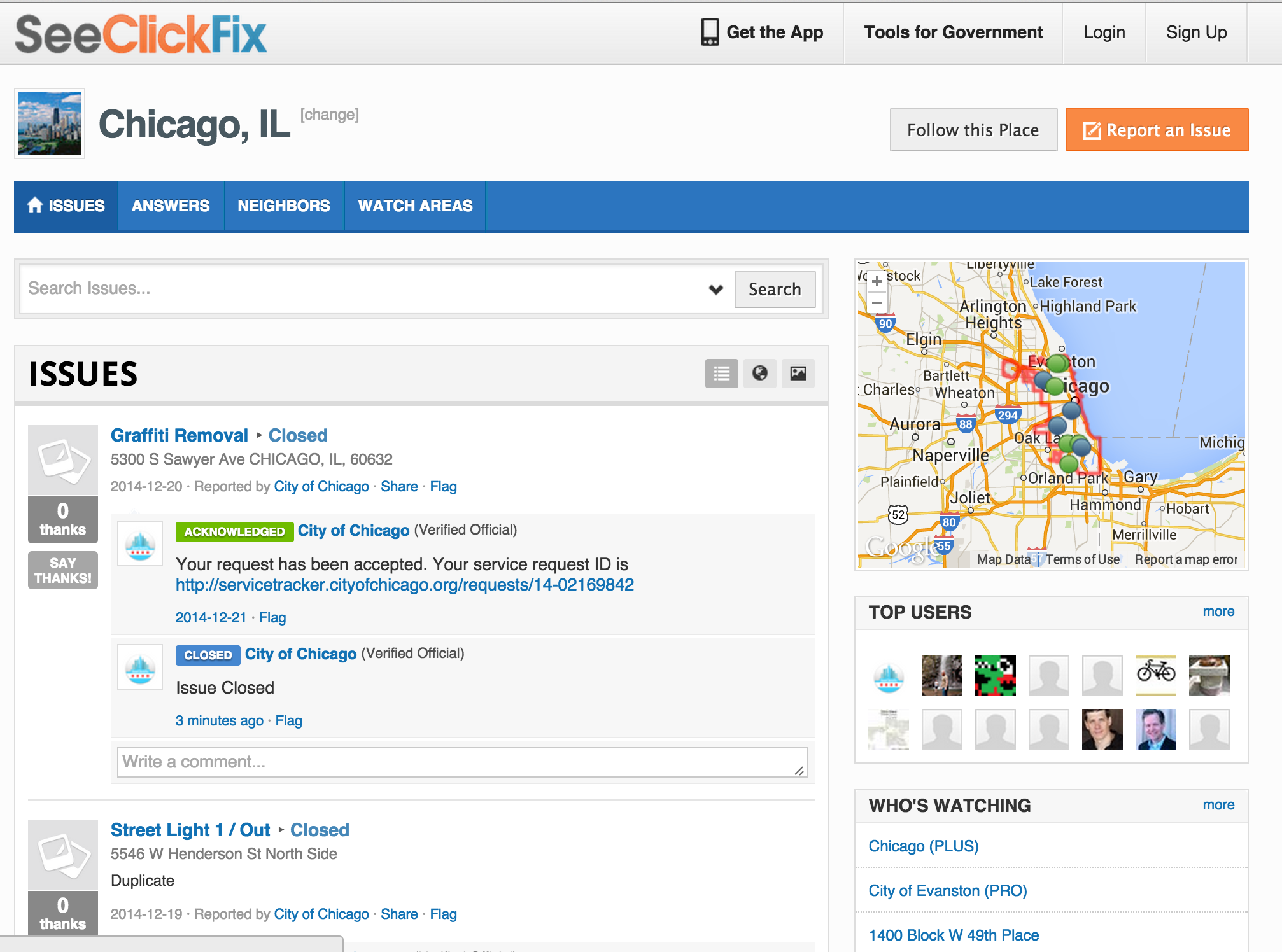Open man in blue shirt avatar
This screenshot has width=1282, height=952.
pyautogui.click(x=1156, y=729)
